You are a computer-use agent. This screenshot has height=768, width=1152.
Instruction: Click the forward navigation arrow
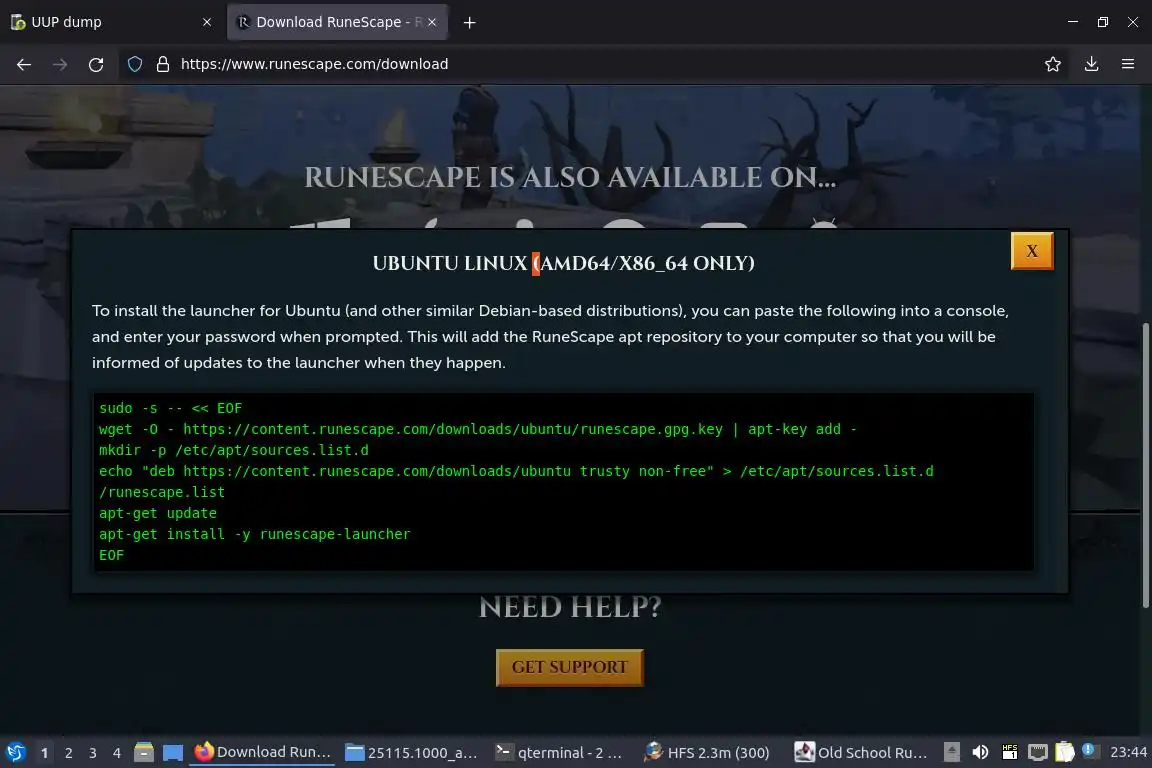point(60,65)
